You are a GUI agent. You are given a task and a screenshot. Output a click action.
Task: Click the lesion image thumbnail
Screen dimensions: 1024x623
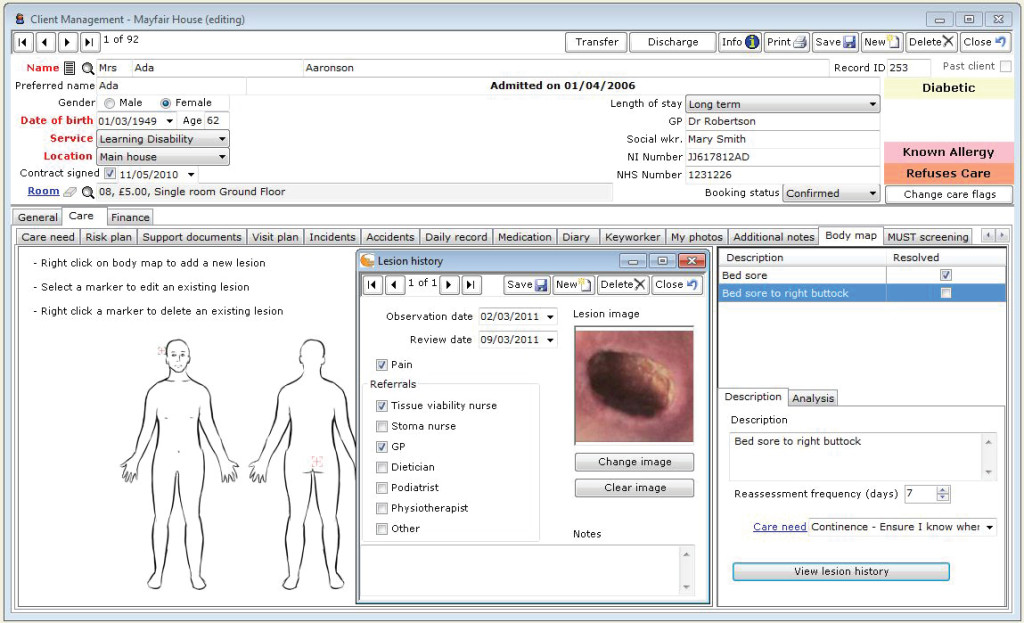click(x=634, y=386)
